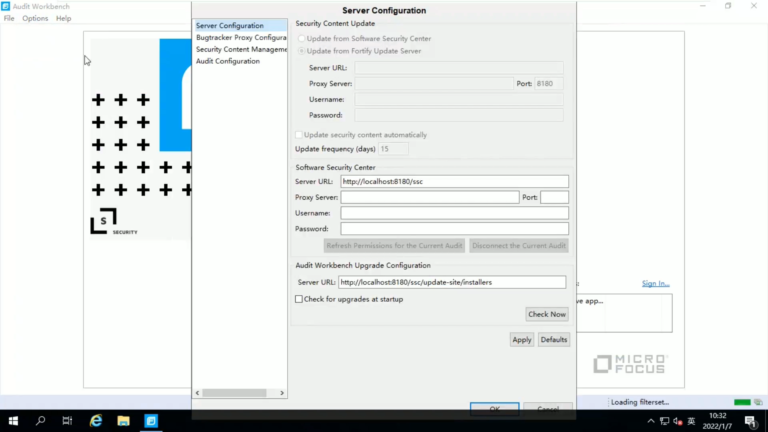768x432 pixels.
Task: Click the category list horizontal scrollbar thumb
Action: pos(235,393)
